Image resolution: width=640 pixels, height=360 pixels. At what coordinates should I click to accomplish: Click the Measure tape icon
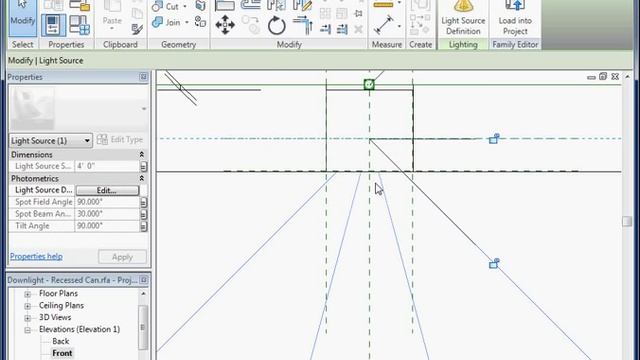[x=383, y=5]
